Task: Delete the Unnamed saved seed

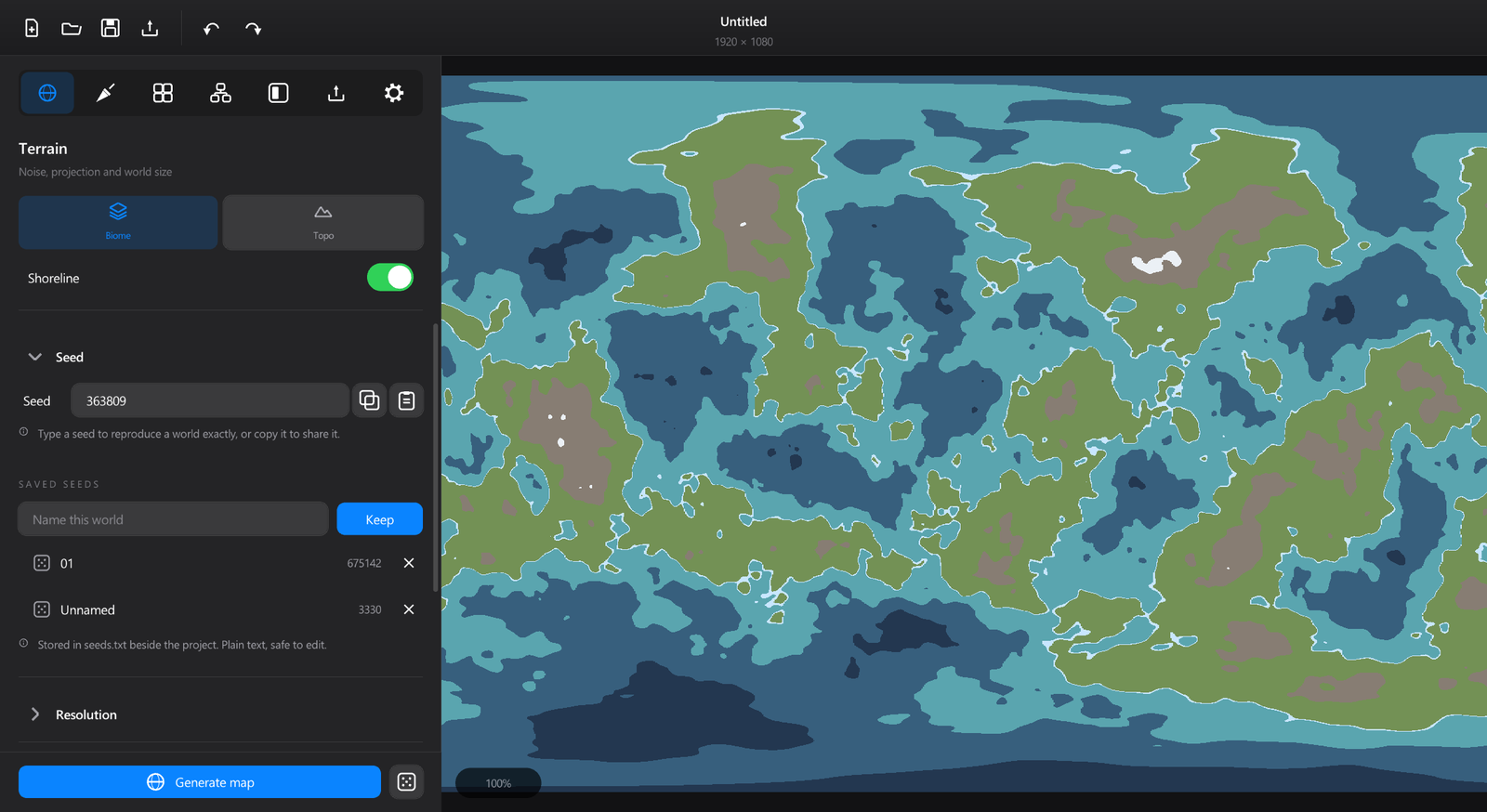Action: [409, 609]
